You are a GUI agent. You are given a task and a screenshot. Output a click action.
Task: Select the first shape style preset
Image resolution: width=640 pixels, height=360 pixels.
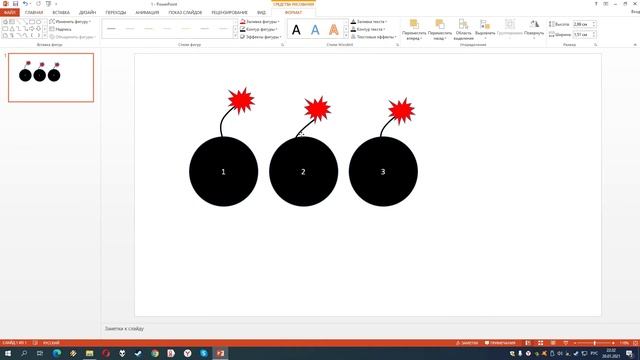tap(111, 29)
